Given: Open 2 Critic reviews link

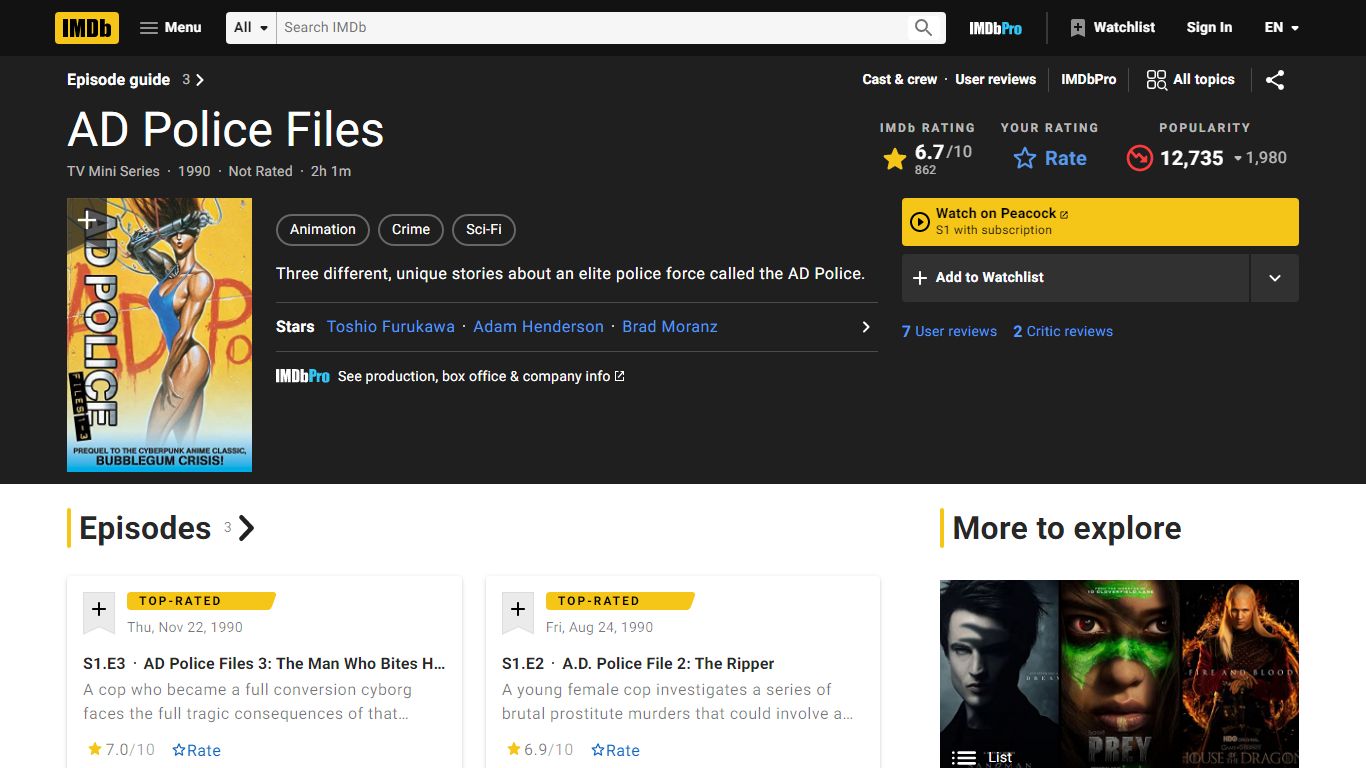Looking at the screenshot, I should click(1063, 332).
